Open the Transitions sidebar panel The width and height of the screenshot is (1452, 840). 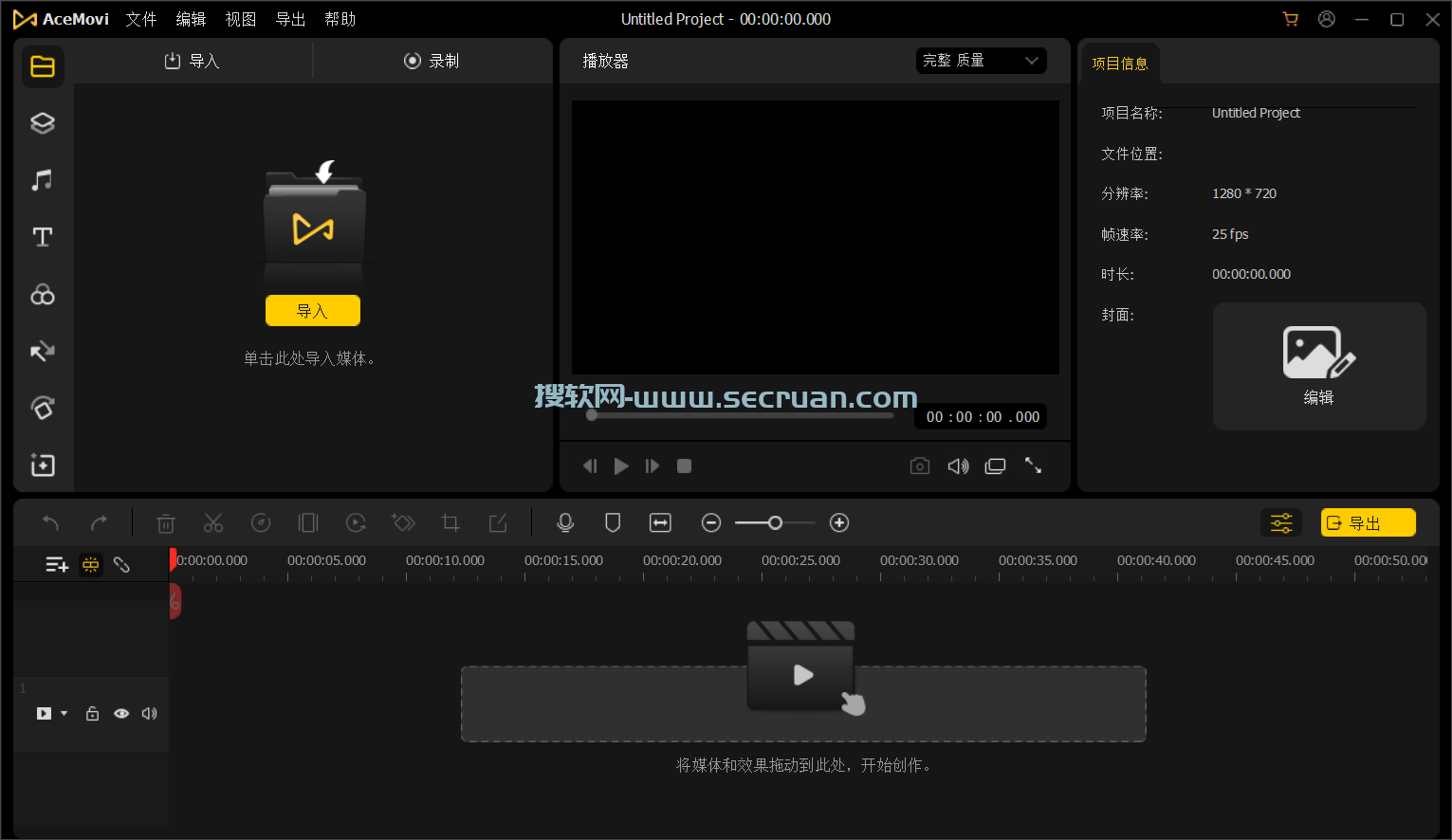pos(43,352)
